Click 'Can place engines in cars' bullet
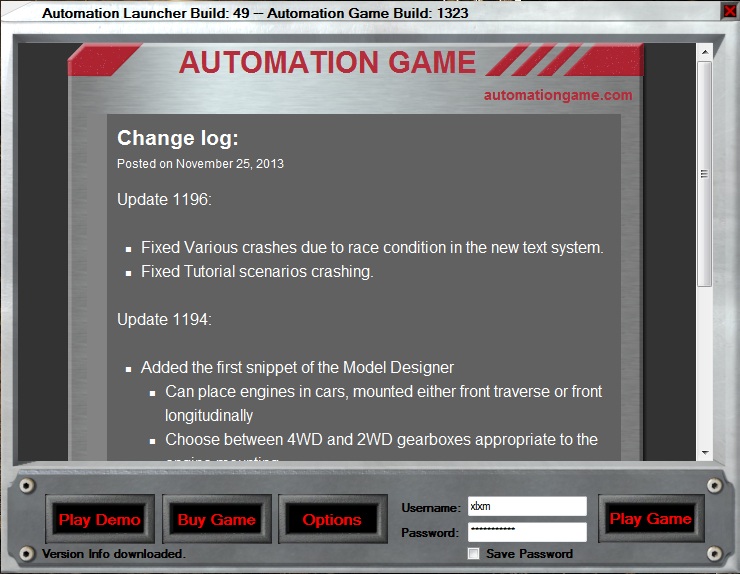Screen dimensions: 740x574 (x=384, y=403)
